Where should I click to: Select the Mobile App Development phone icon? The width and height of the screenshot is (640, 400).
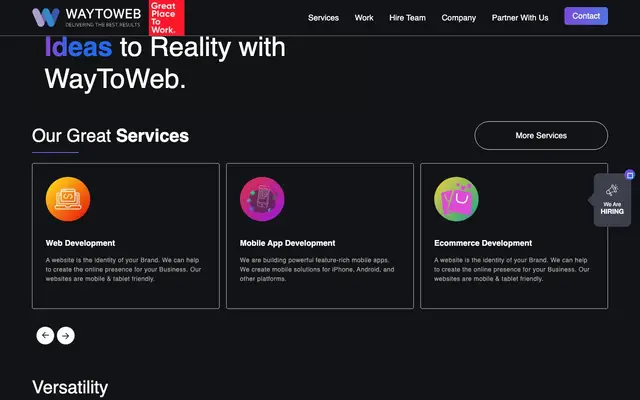click(x=262, y=199)
